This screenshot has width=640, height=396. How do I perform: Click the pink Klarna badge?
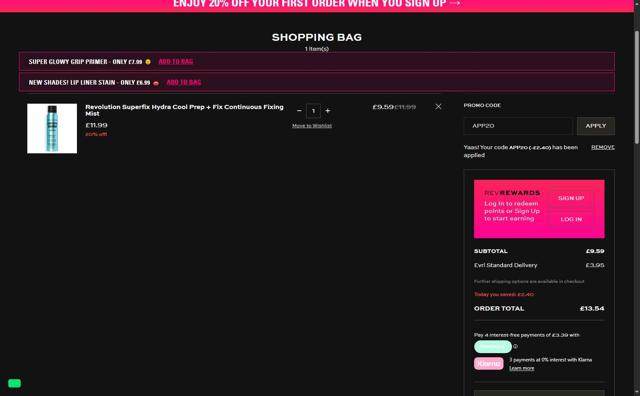click(489, 363)
